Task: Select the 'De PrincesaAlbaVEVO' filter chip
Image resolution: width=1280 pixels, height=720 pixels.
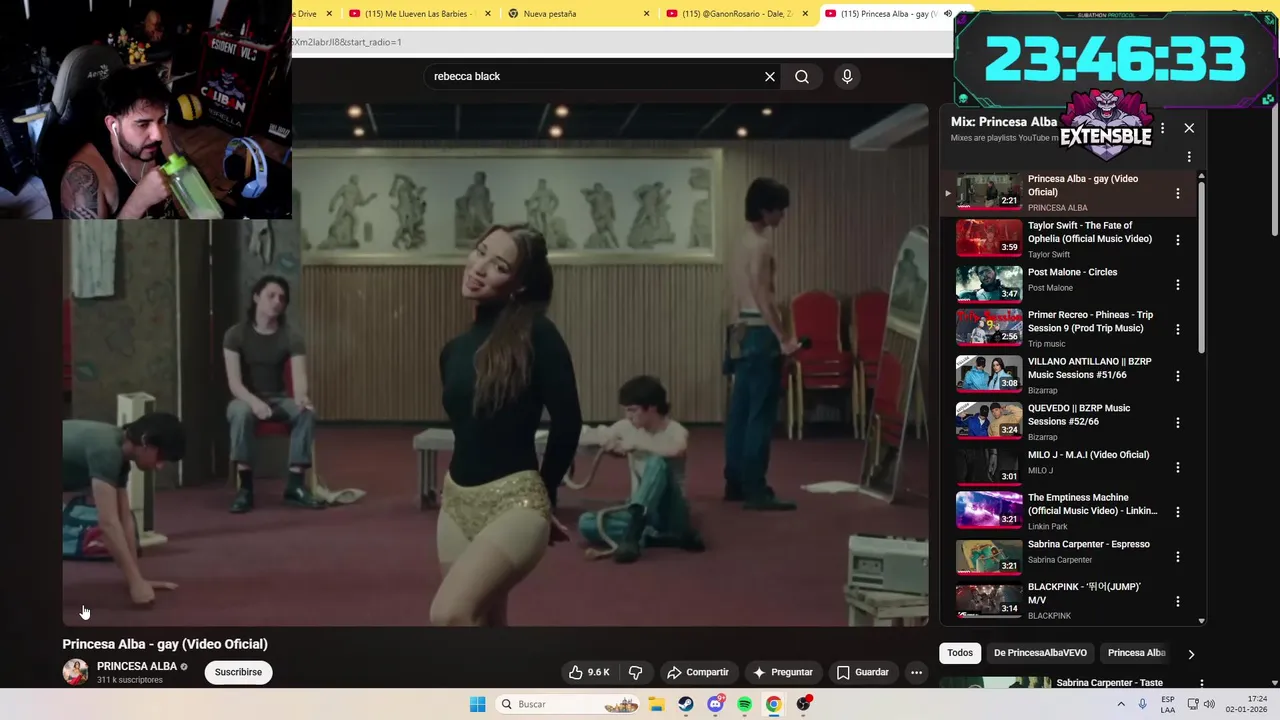Action: (x=1040, y=653)
